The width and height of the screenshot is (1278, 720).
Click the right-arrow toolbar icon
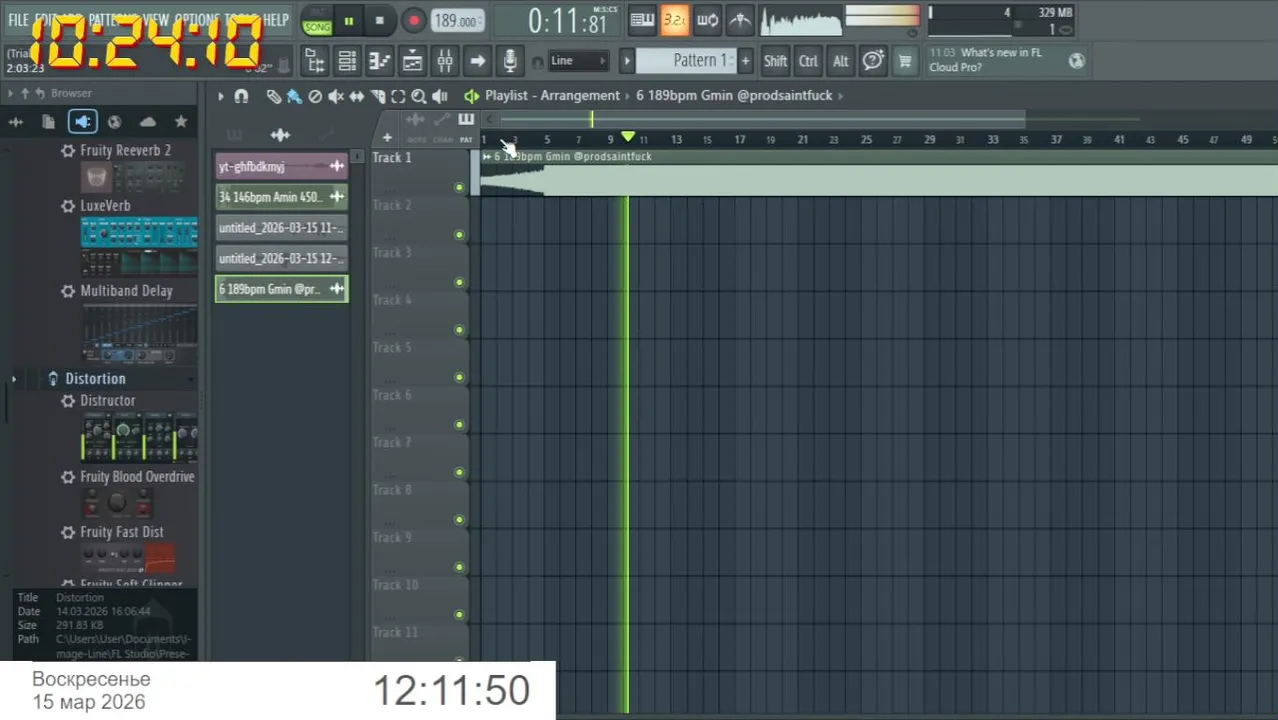click(477, 61)
